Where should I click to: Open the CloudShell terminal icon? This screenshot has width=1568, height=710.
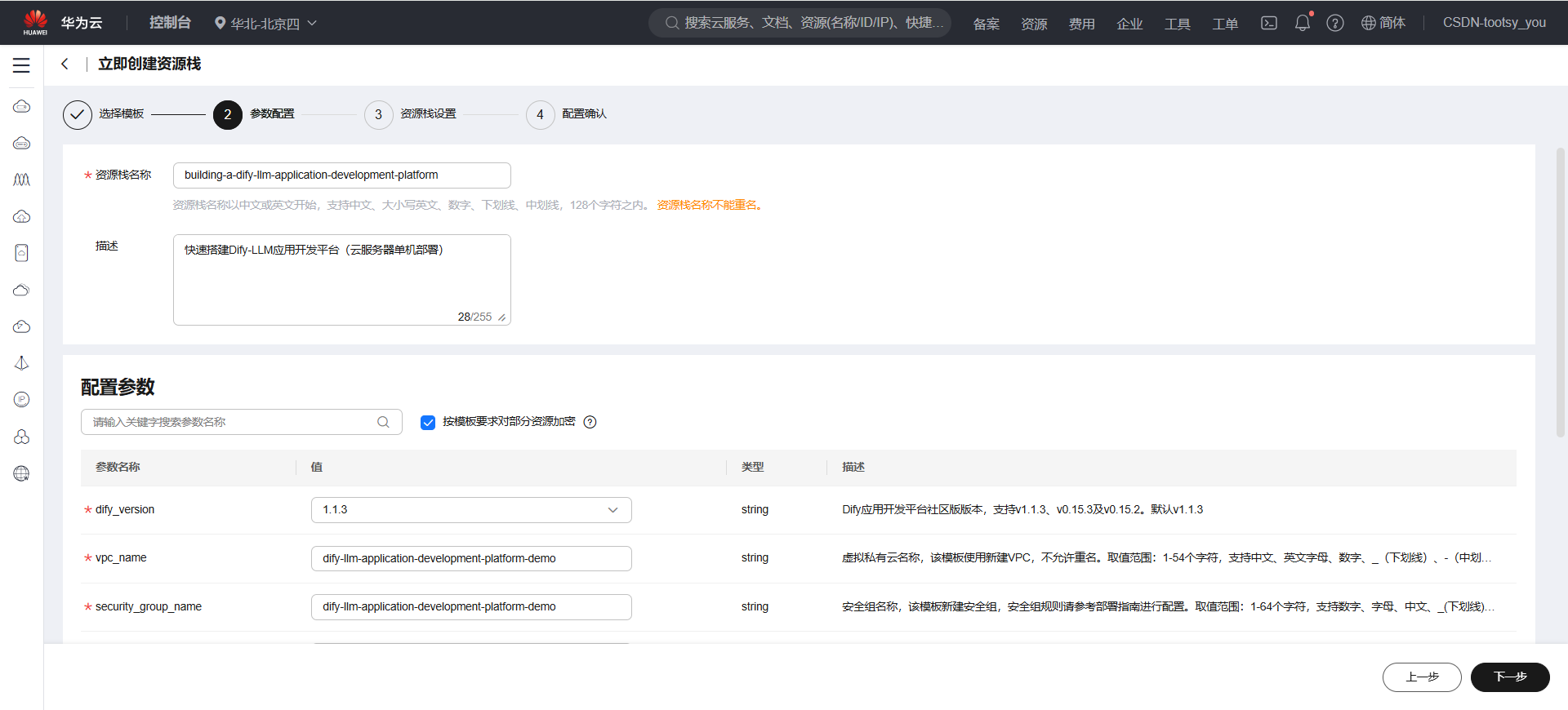click(x=1269, y=23)
